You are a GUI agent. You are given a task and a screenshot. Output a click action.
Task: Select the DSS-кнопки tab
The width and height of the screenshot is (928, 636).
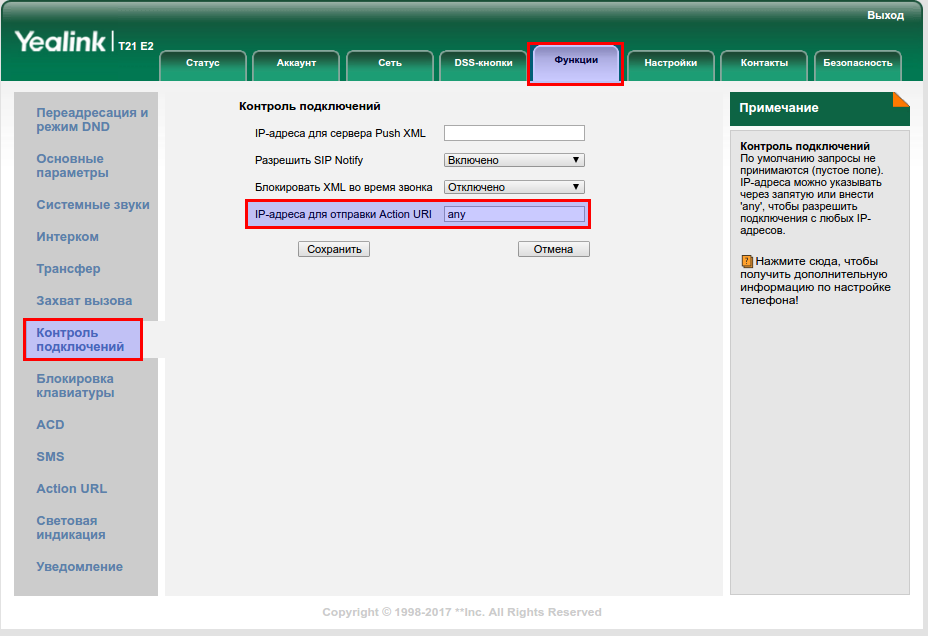(484, 63)
